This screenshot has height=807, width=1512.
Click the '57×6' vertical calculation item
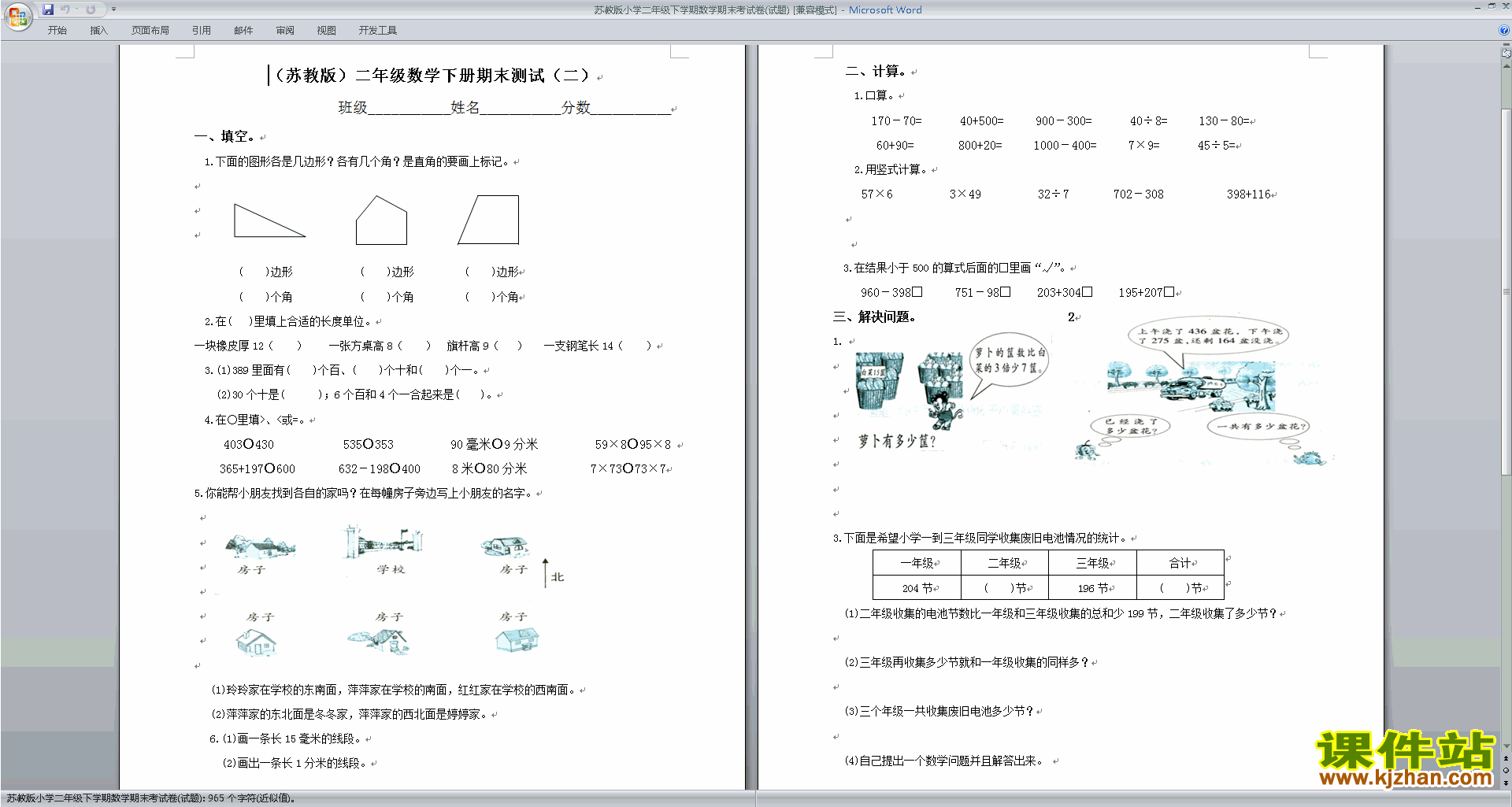coord(876,194)
